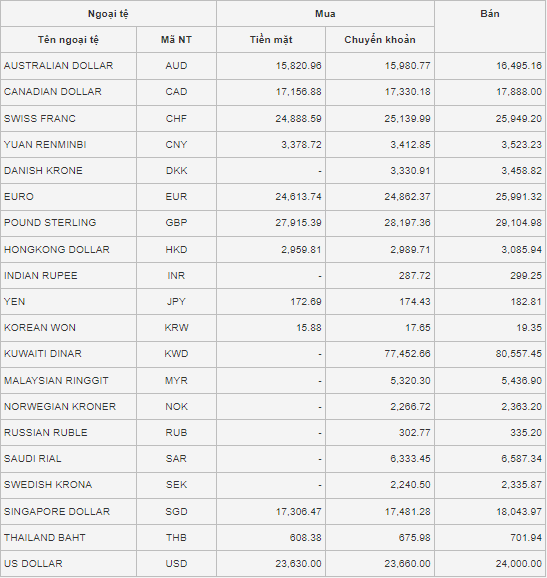Click the Bán column header

click(490, 14)
